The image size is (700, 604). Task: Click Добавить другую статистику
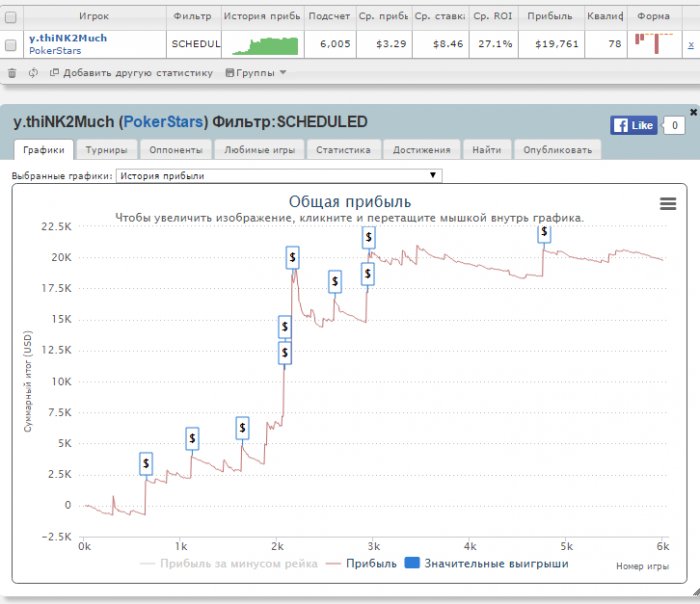[132, 73]
